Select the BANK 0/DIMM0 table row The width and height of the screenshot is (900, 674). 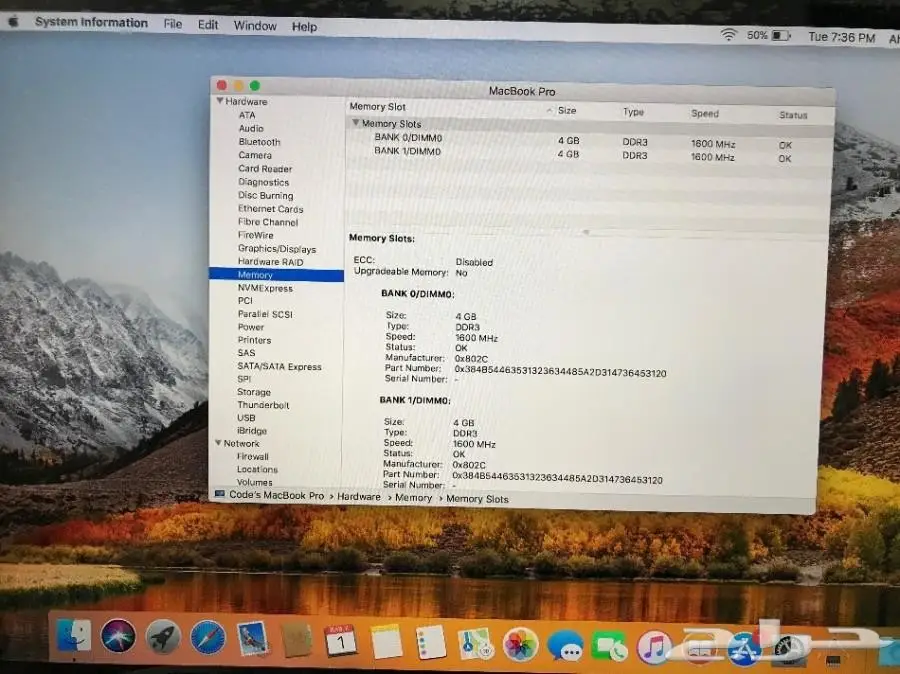click(589, 140)
